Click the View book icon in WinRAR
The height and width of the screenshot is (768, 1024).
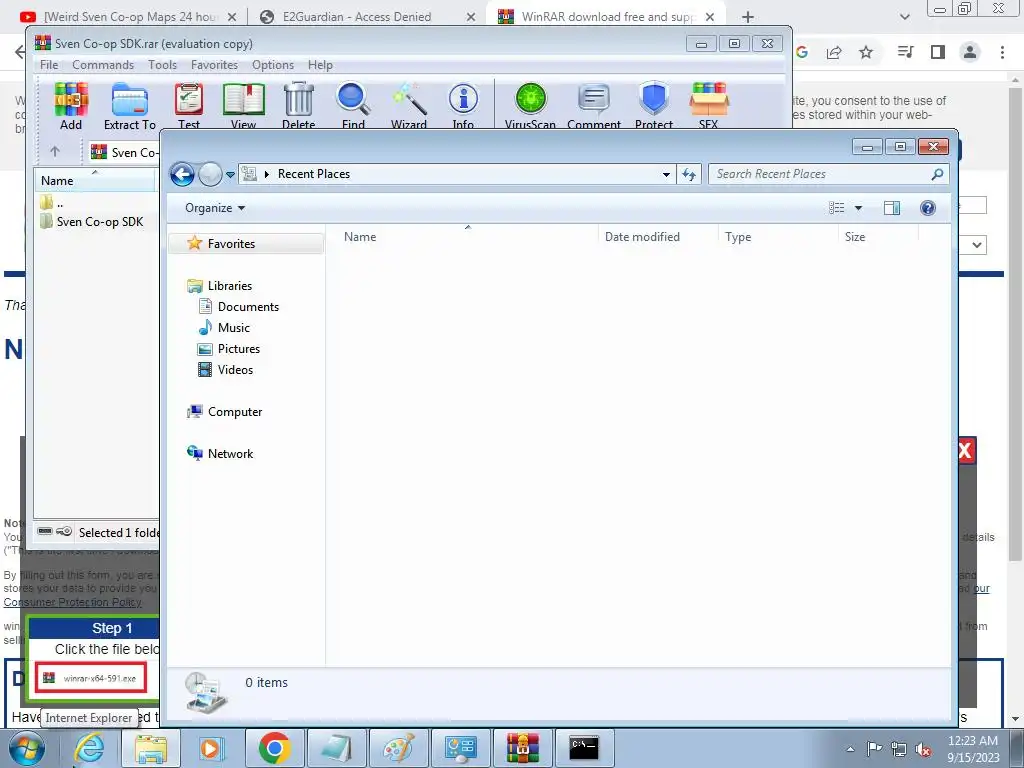click(x=244, y=105)
